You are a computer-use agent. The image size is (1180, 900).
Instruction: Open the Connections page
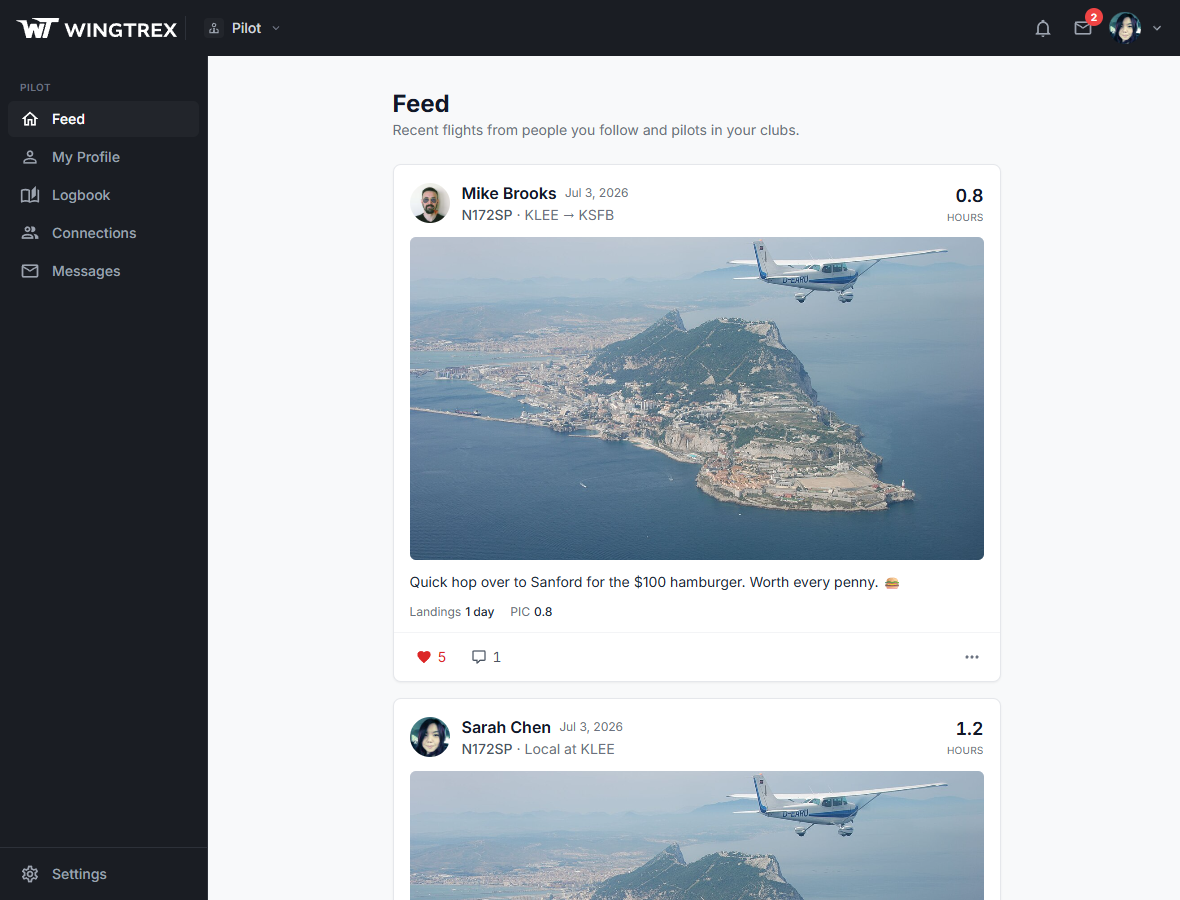[103, 233]
